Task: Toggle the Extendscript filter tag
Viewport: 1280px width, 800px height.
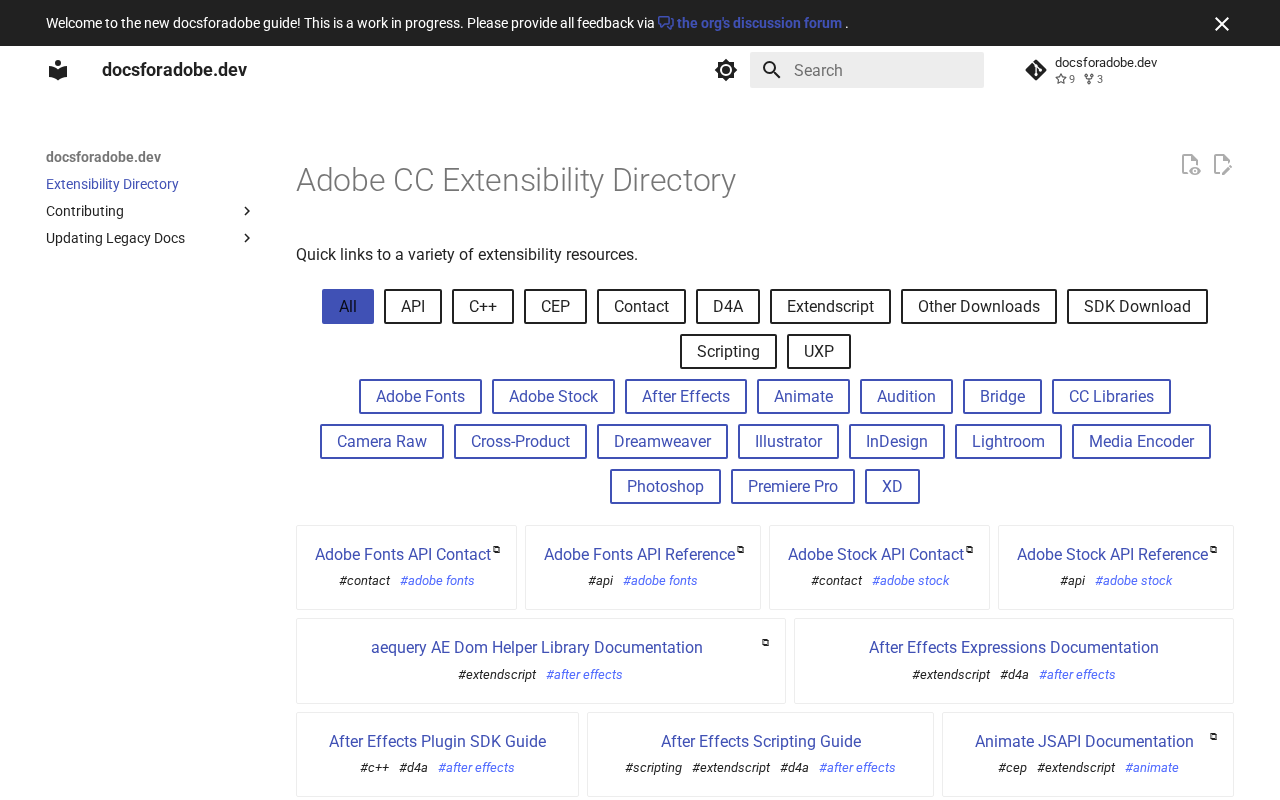Action: point(830,307)
